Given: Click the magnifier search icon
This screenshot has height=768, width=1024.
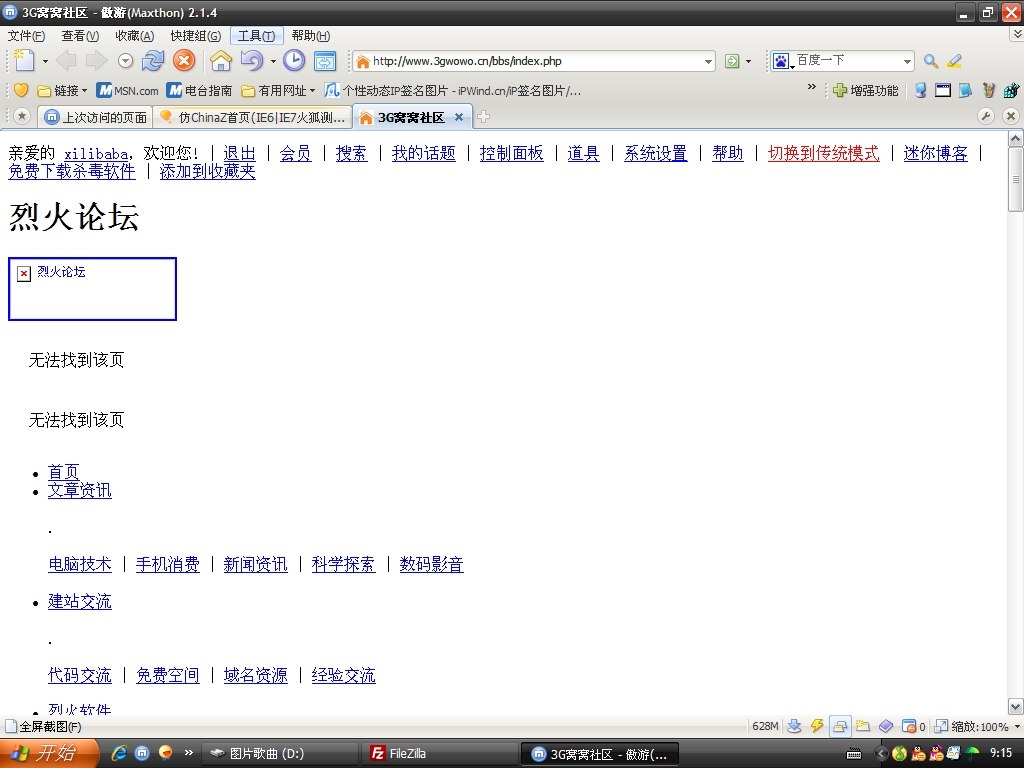Looking at the screenshot, I should pyautogui.click(x=931, y=61).
